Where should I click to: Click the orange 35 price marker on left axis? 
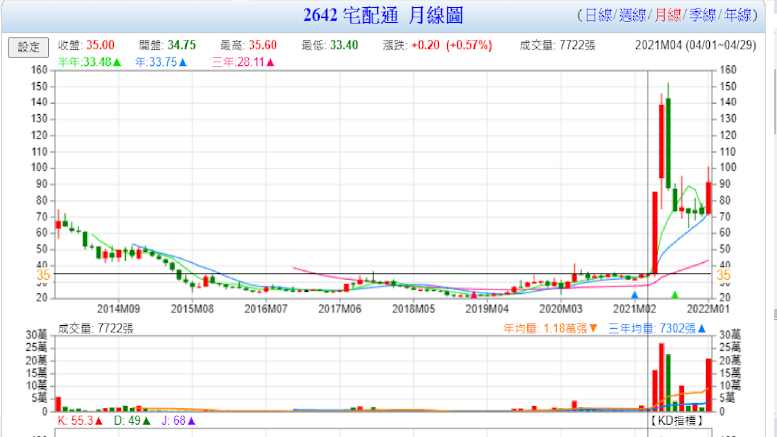(44, 275)
